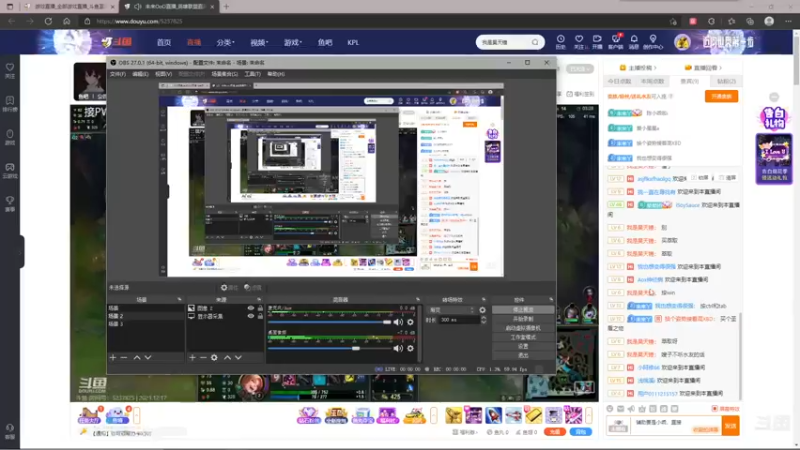Viewport: 800px width, 450px height.
Task: Open desktop audio settings gear icon
Action: tap(410, 348)
